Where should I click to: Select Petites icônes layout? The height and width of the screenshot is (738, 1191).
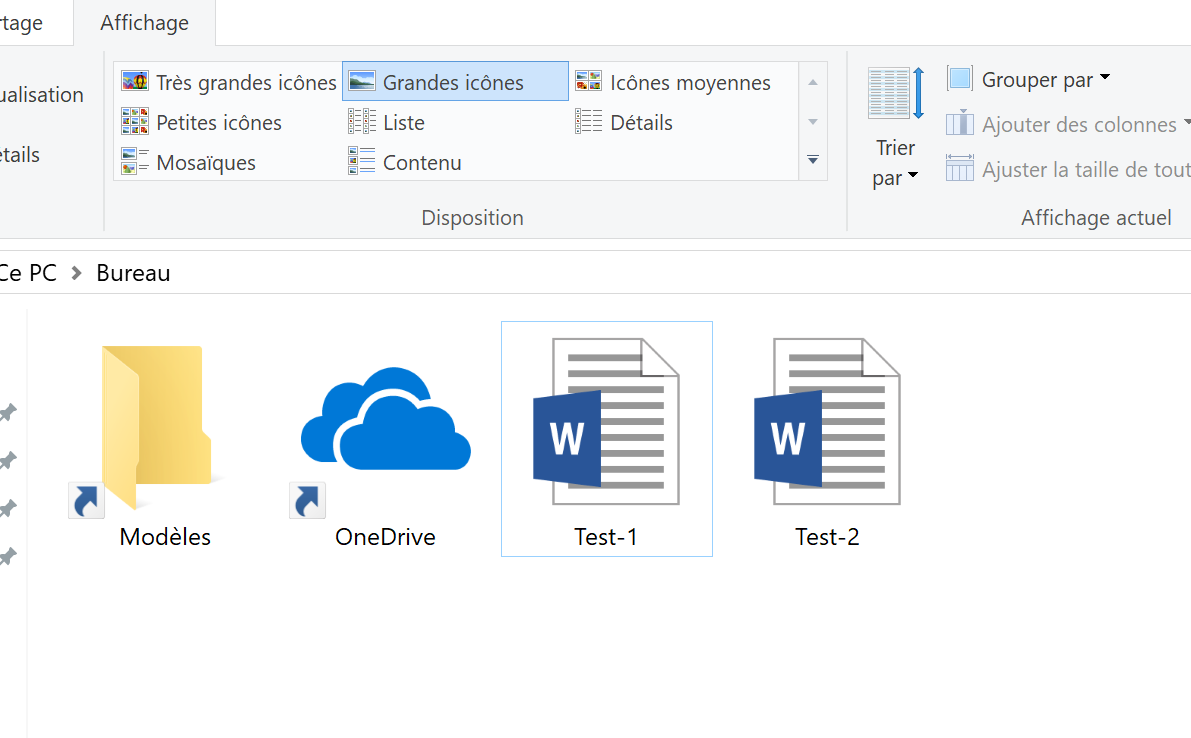point(201,122)
